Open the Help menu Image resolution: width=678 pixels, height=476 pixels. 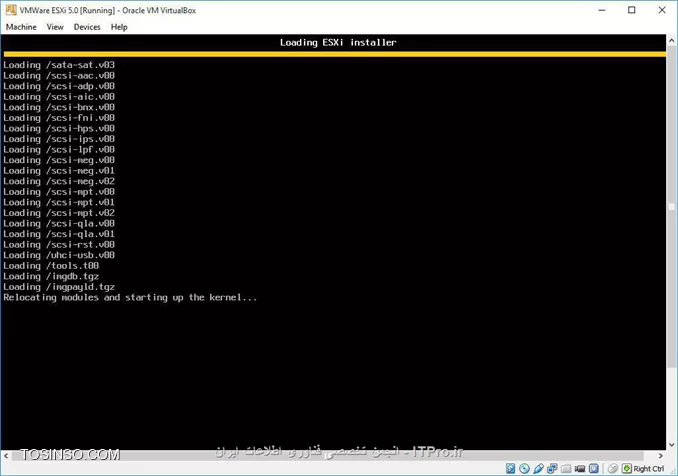click(119, 27)
